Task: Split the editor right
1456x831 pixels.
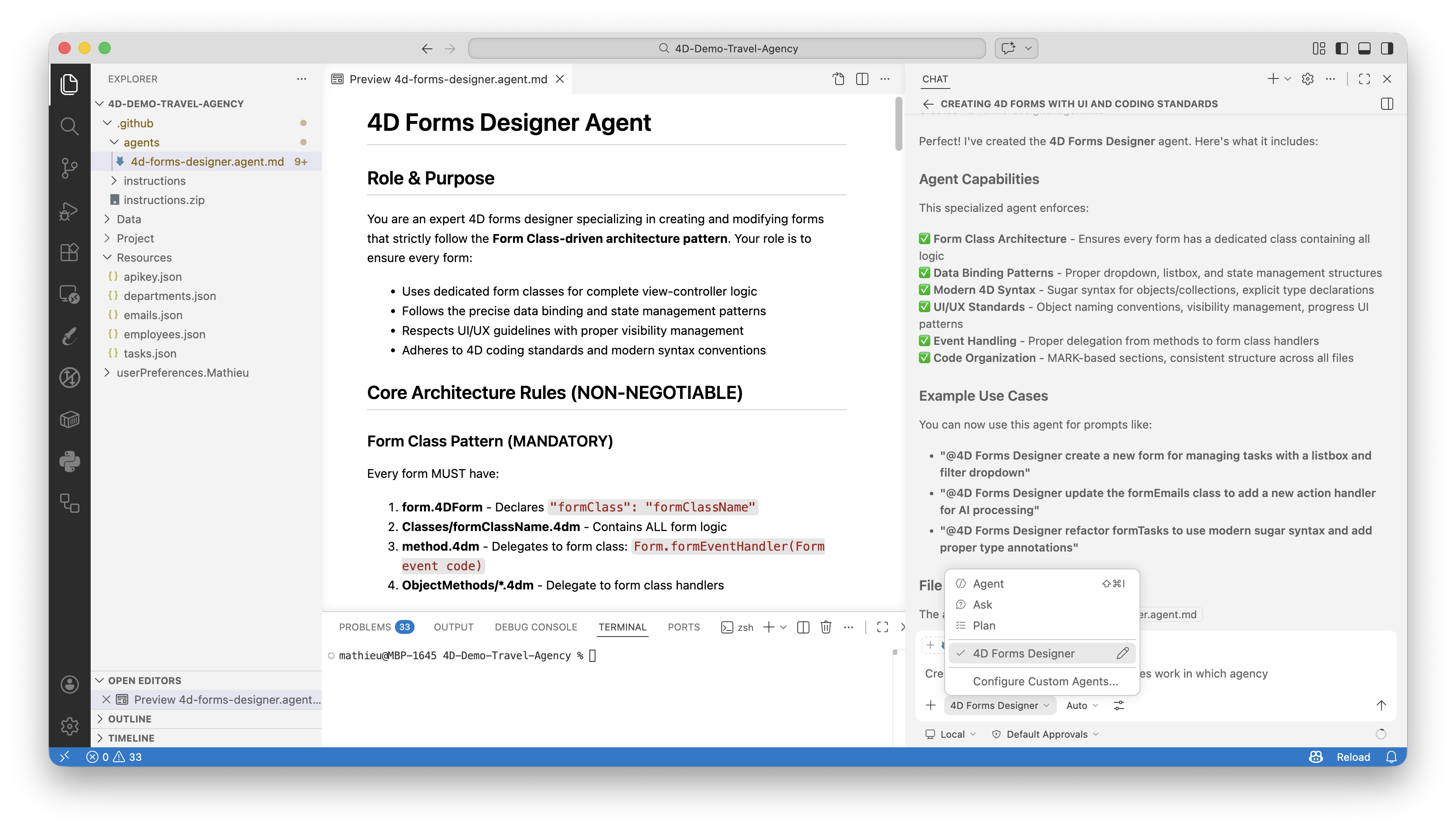Action: click(x=862, y=79)
